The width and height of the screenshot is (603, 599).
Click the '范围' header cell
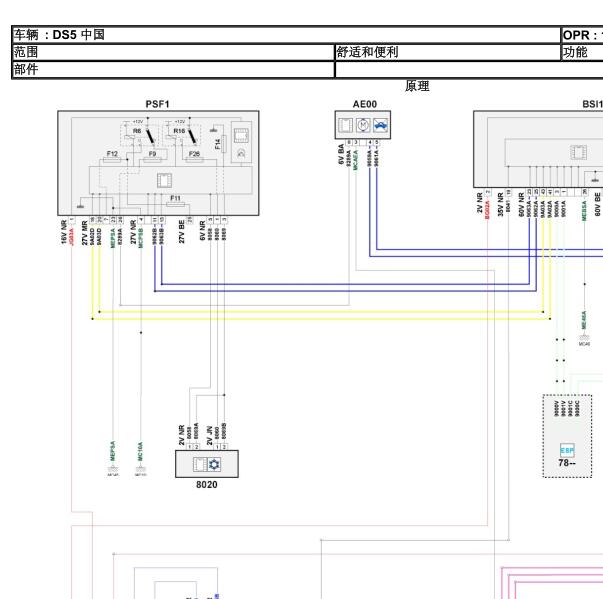(173, 52)
